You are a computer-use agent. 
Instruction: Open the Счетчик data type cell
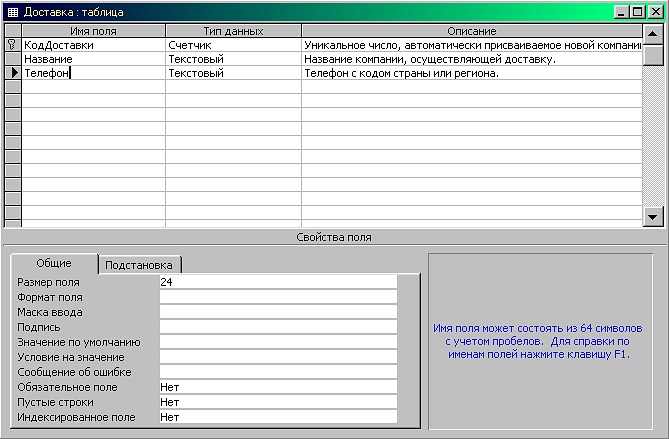click(233, 45)
